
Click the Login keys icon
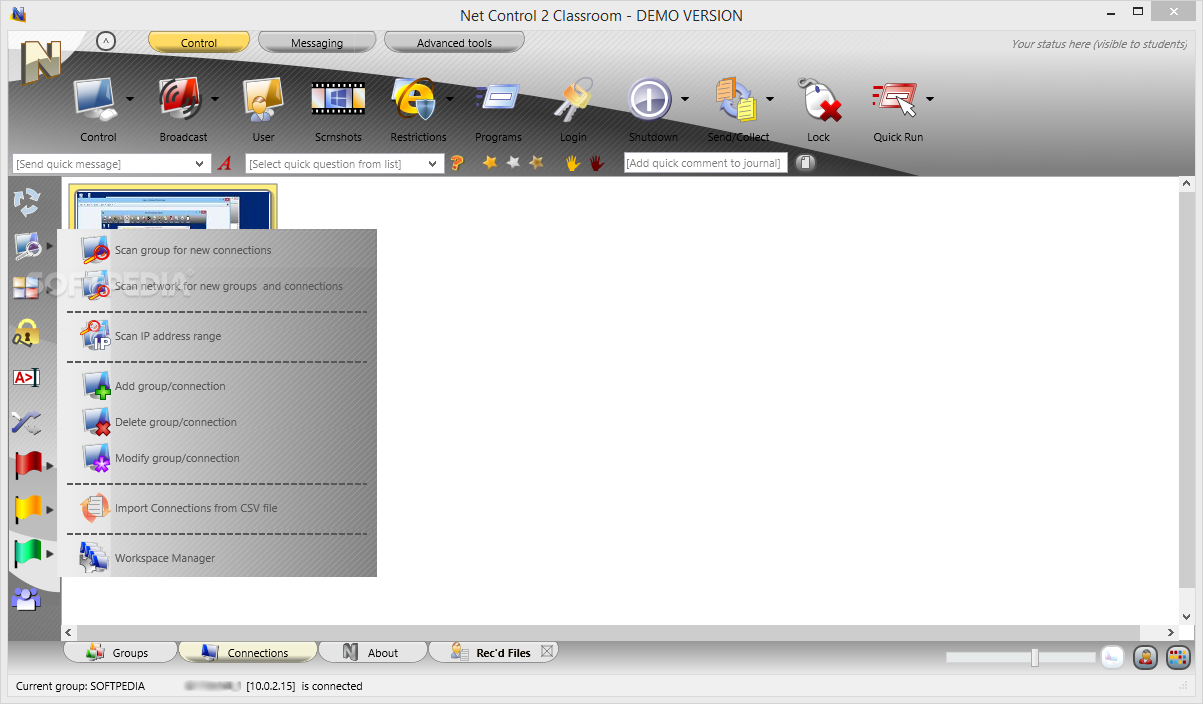pyautogui.click(x=574, y=101)
